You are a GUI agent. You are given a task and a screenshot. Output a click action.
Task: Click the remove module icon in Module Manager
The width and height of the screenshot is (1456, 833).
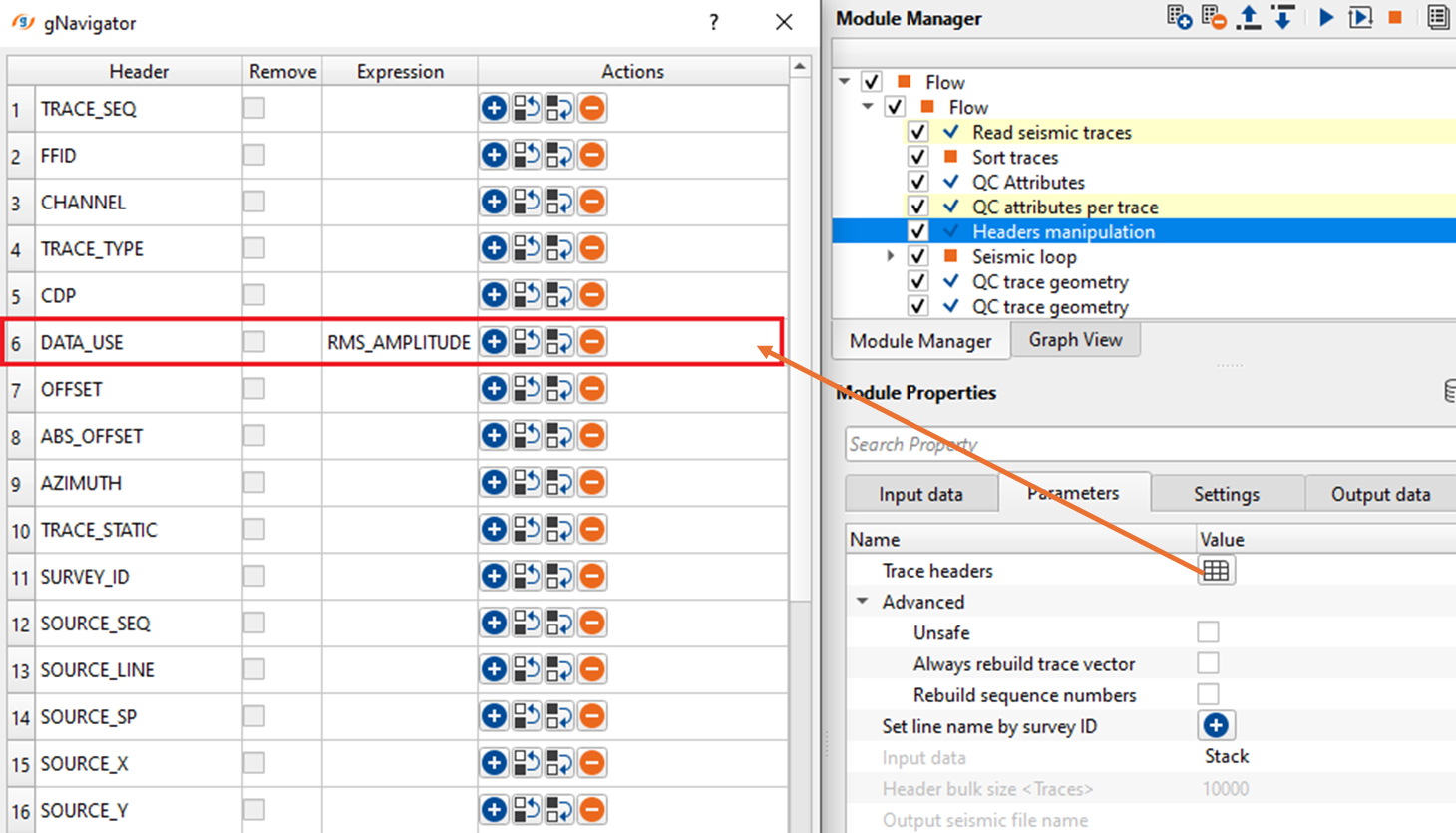(x=1213, y=18)
